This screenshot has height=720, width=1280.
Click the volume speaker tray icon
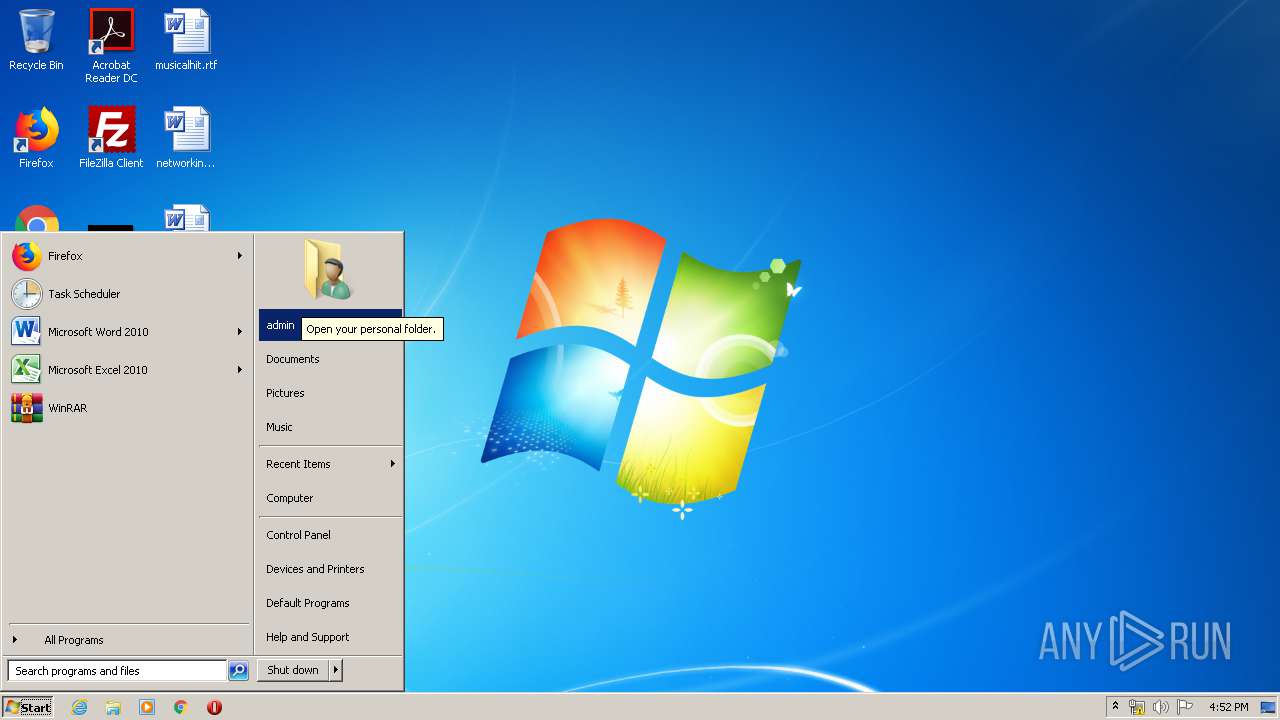(x=1161, y=707)
